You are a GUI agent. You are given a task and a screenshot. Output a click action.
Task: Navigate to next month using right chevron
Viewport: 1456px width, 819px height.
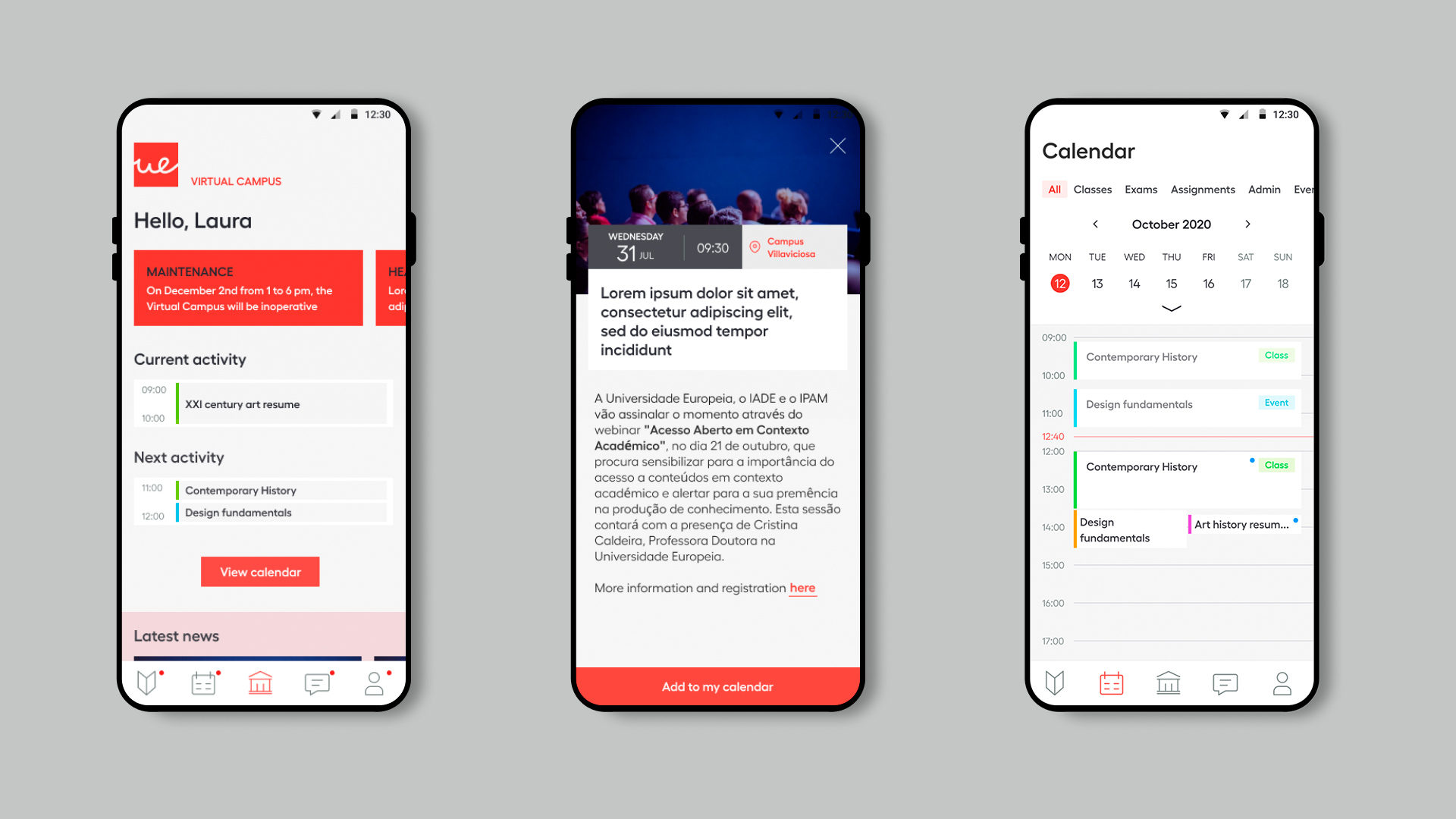click(1246, 223)
